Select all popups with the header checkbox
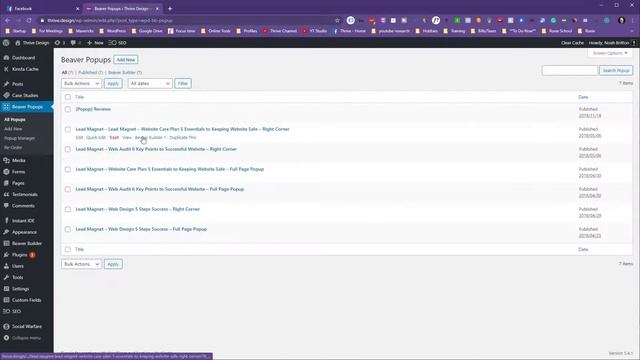 click(68, 97)
